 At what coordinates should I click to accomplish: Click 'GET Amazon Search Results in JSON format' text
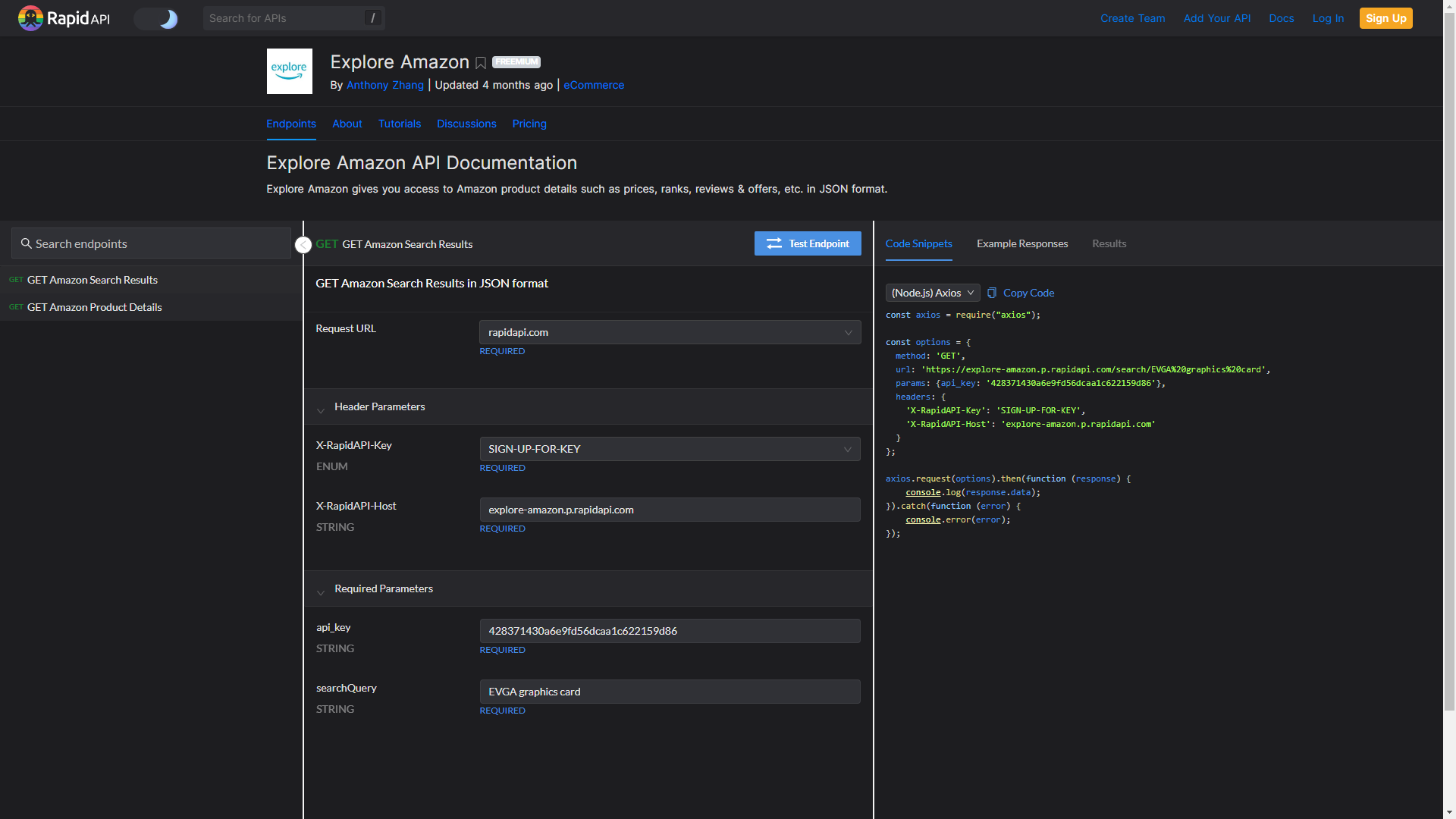[x=431, y=283]
